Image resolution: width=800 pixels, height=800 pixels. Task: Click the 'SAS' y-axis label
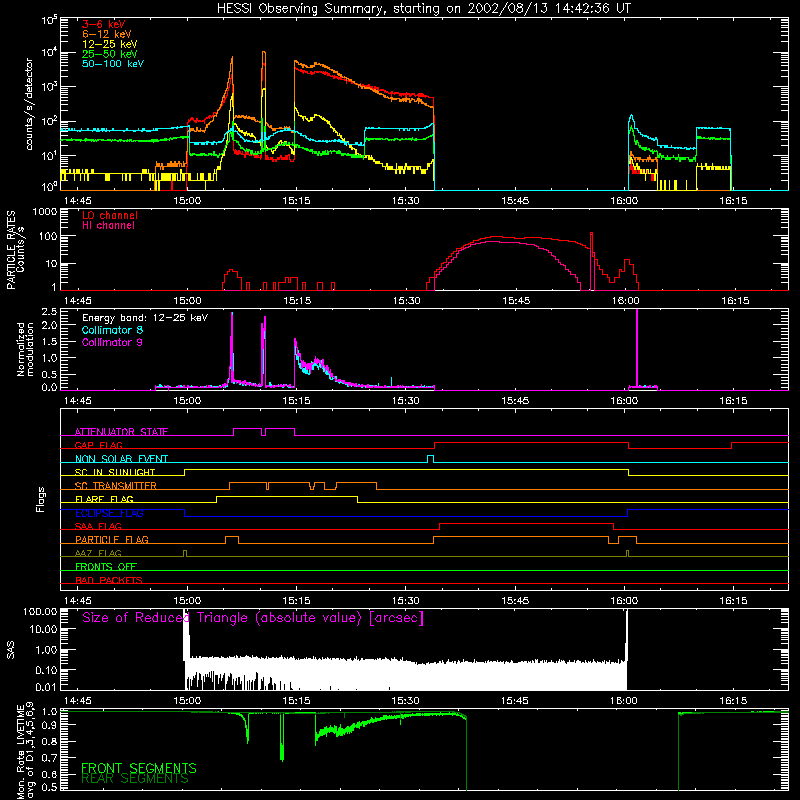(x=11, y=650)
